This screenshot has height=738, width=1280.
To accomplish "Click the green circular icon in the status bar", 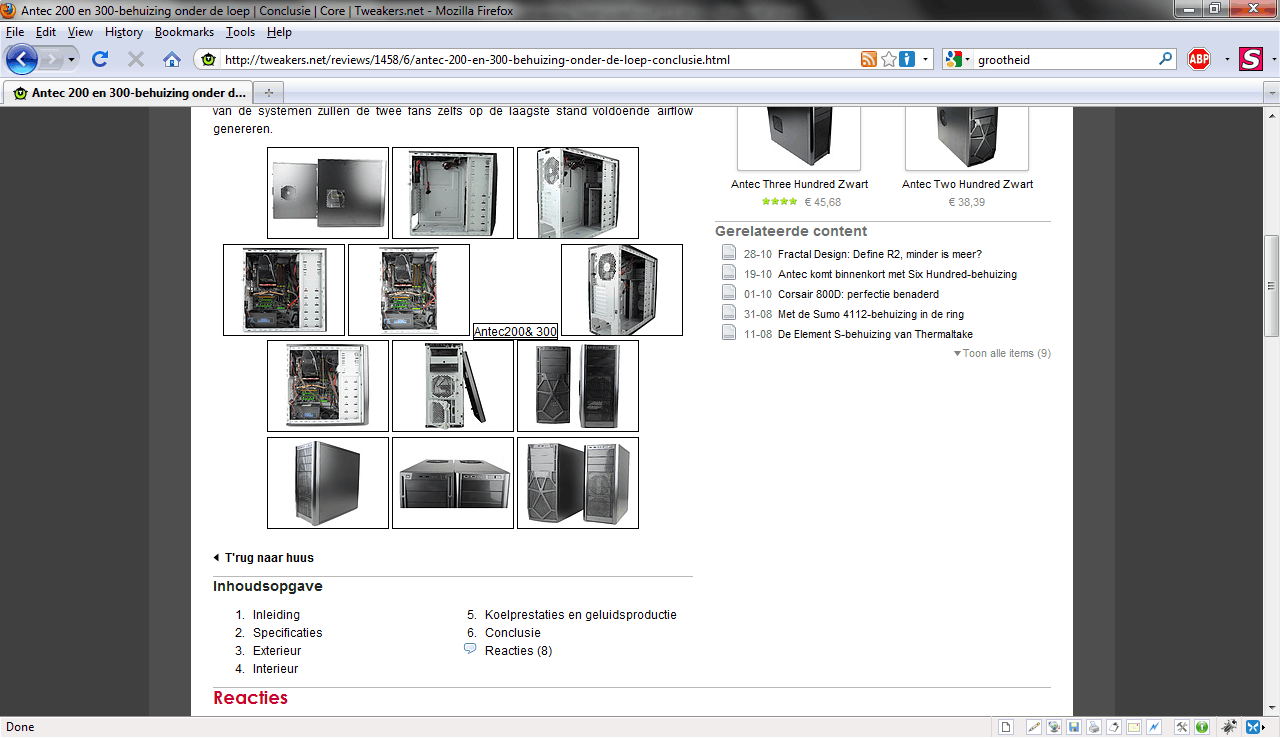I will (1202, 727).
